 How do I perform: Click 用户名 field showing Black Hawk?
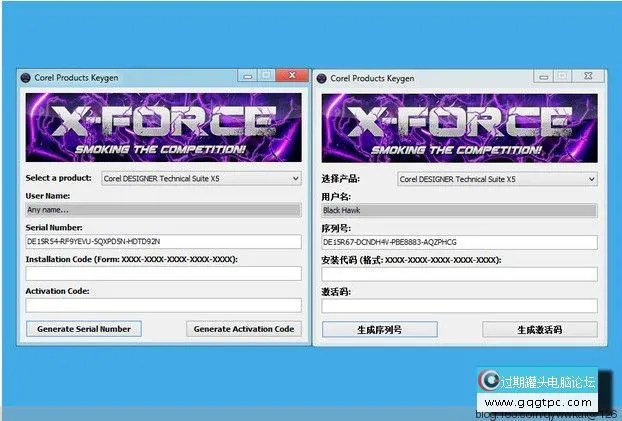[x=459, y=211]
